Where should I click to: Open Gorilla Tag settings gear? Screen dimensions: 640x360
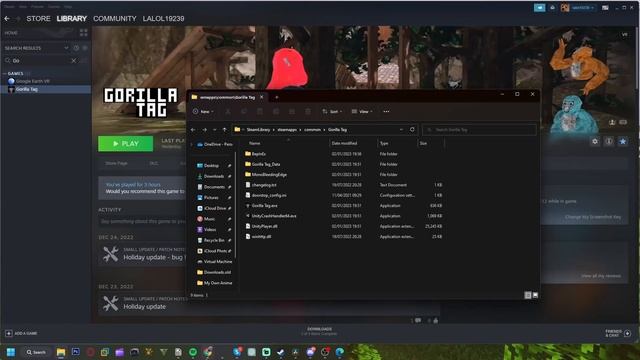click(595, 141)
